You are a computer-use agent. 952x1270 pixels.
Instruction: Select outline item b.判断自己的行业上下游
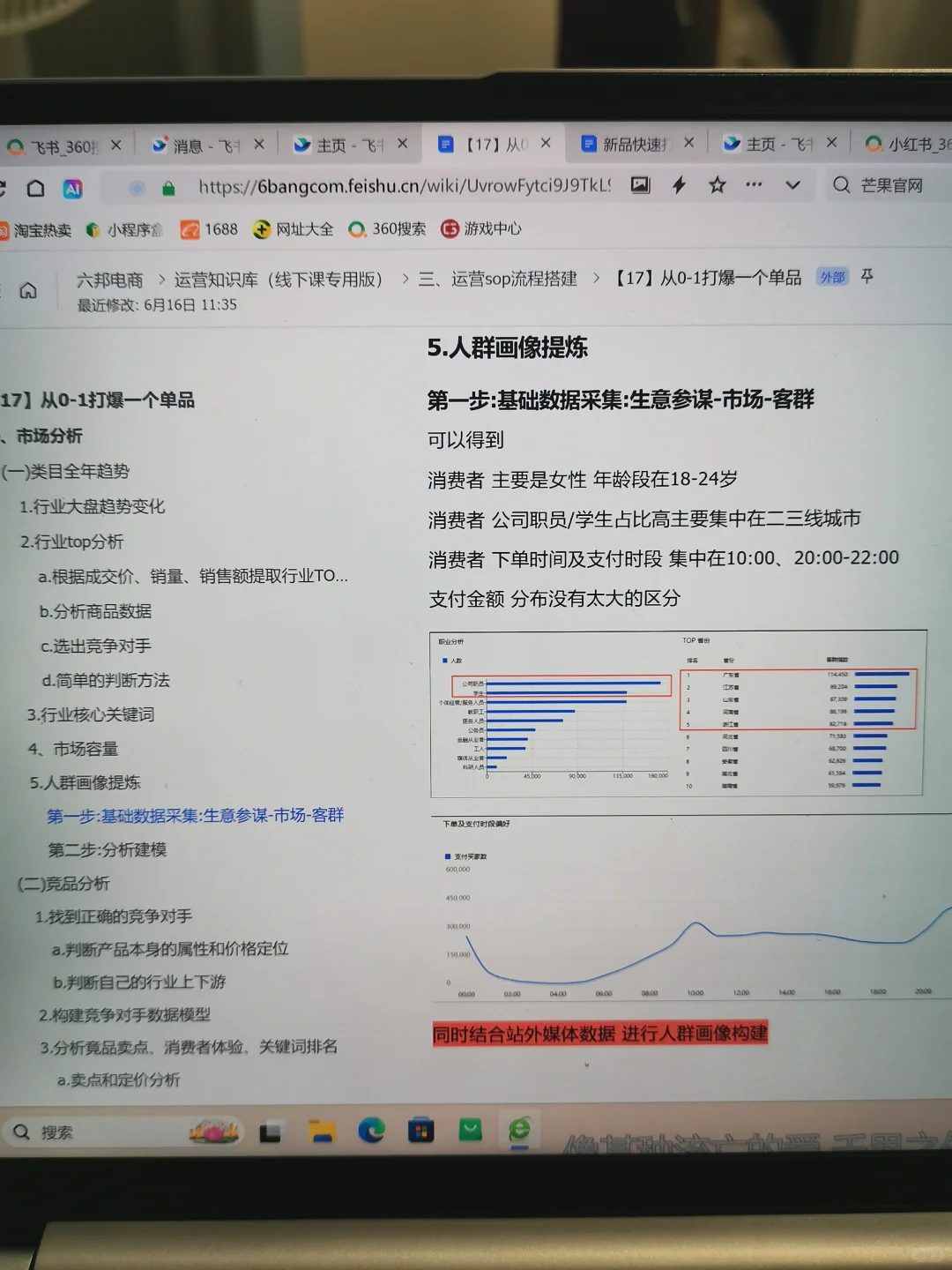(139, 982)
